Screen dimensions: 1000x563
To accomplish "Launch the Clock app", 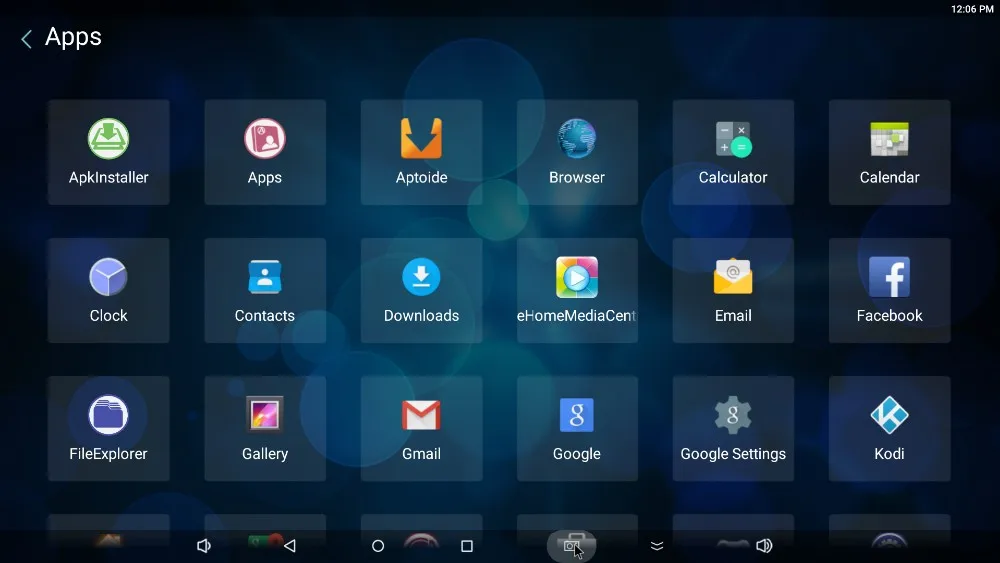I will pyautogui.click(x=108, y=290).
